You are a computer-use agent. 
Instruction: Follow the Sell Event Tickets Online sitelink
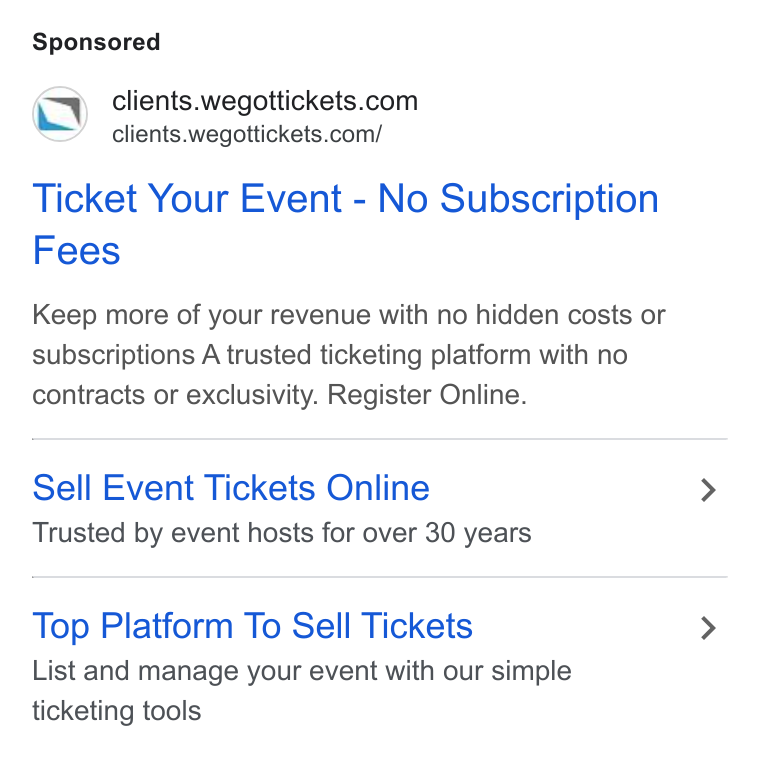click(231, 488)
